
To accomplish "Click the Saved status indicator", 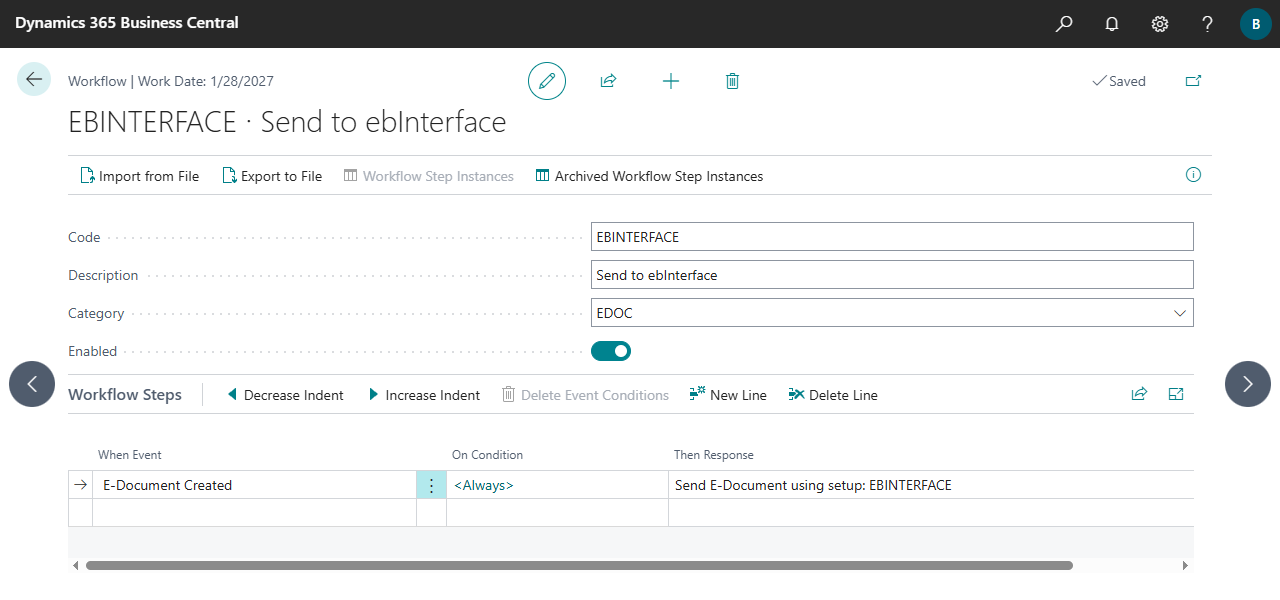I will click(1119, 81).
